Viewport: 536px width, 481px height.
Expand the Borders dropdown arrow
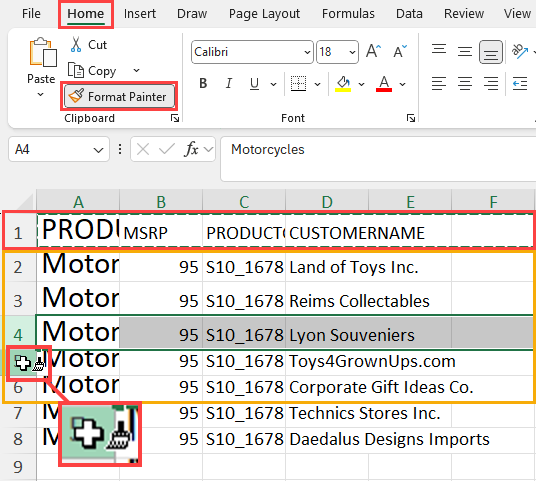[x=317, y=84]
